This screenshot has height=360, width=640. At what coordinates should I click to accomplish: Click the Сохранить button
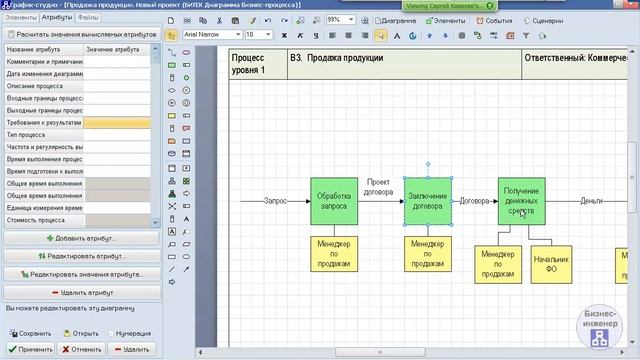tap(31, 333)
